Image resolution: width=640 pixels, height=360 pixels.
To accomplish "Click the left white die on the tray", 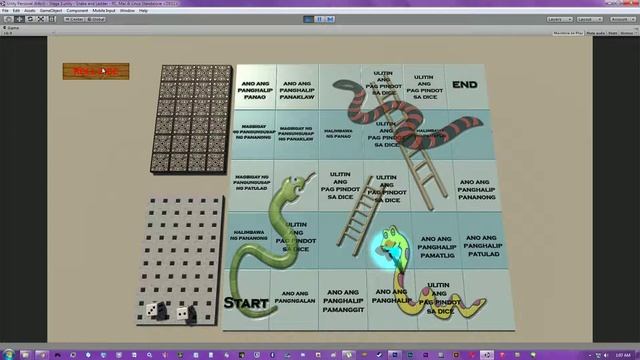I will click(x=151, y=310).
